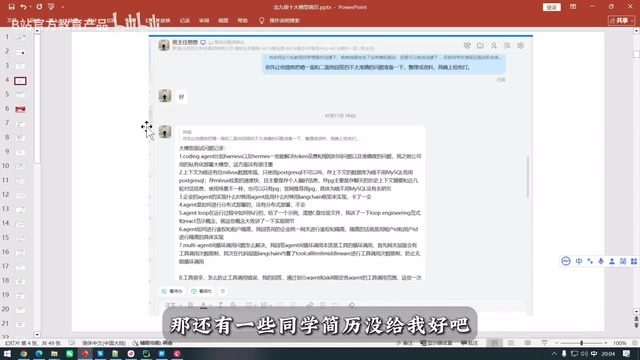This screenshot has width=640, height=360.
Task: Fit slide to current window
Action: click(x=635, y=343)
